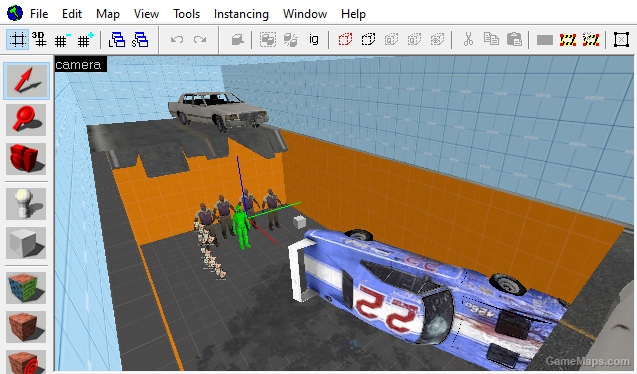637x374 pixels.
Task: Activate the red Camera tool
Action: coord(26,159)
